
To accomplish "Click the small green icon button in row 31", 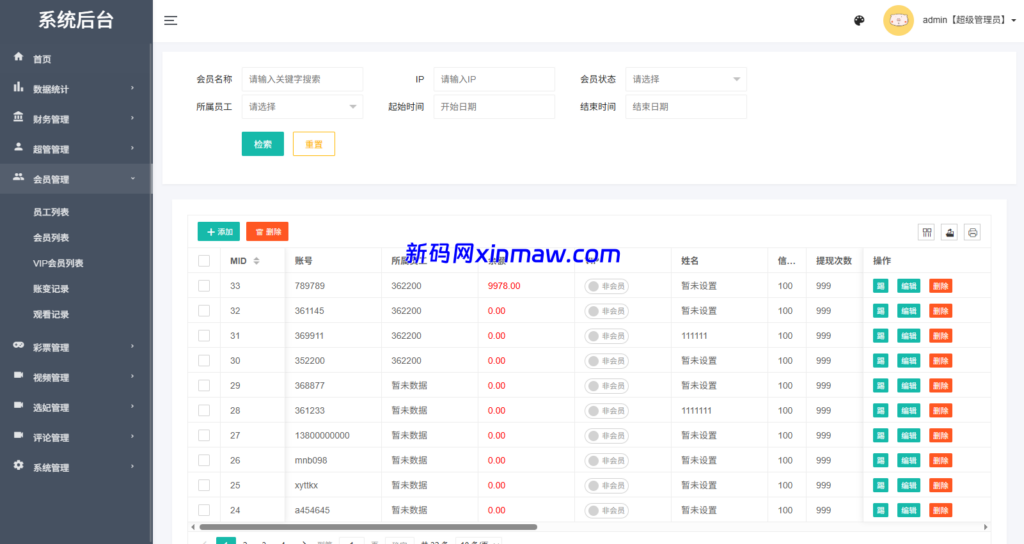I will pos(880,336).
